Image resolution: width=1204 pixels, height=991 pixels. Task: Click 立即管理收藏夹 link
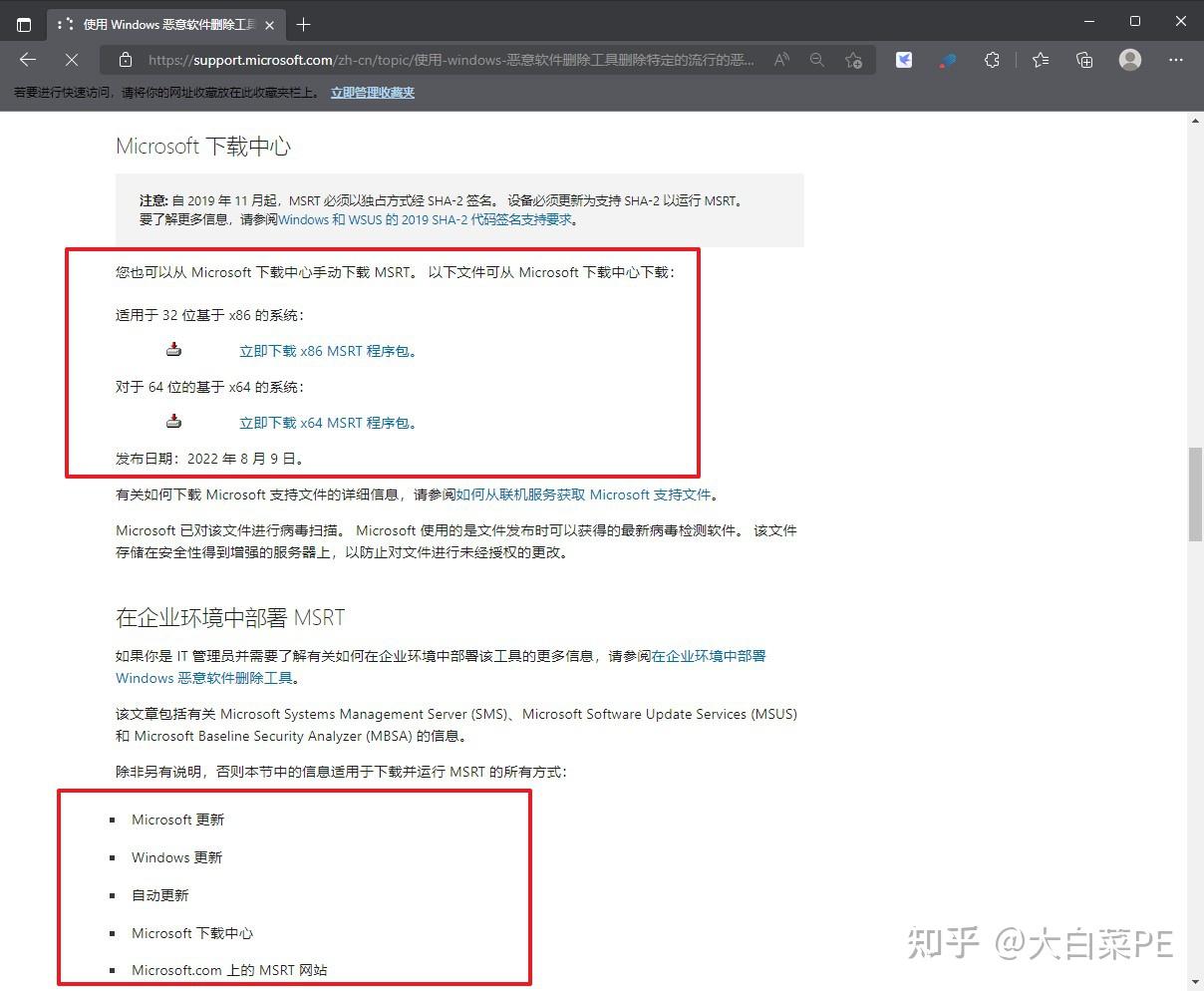pyautogui.click(x=373, y=93)
